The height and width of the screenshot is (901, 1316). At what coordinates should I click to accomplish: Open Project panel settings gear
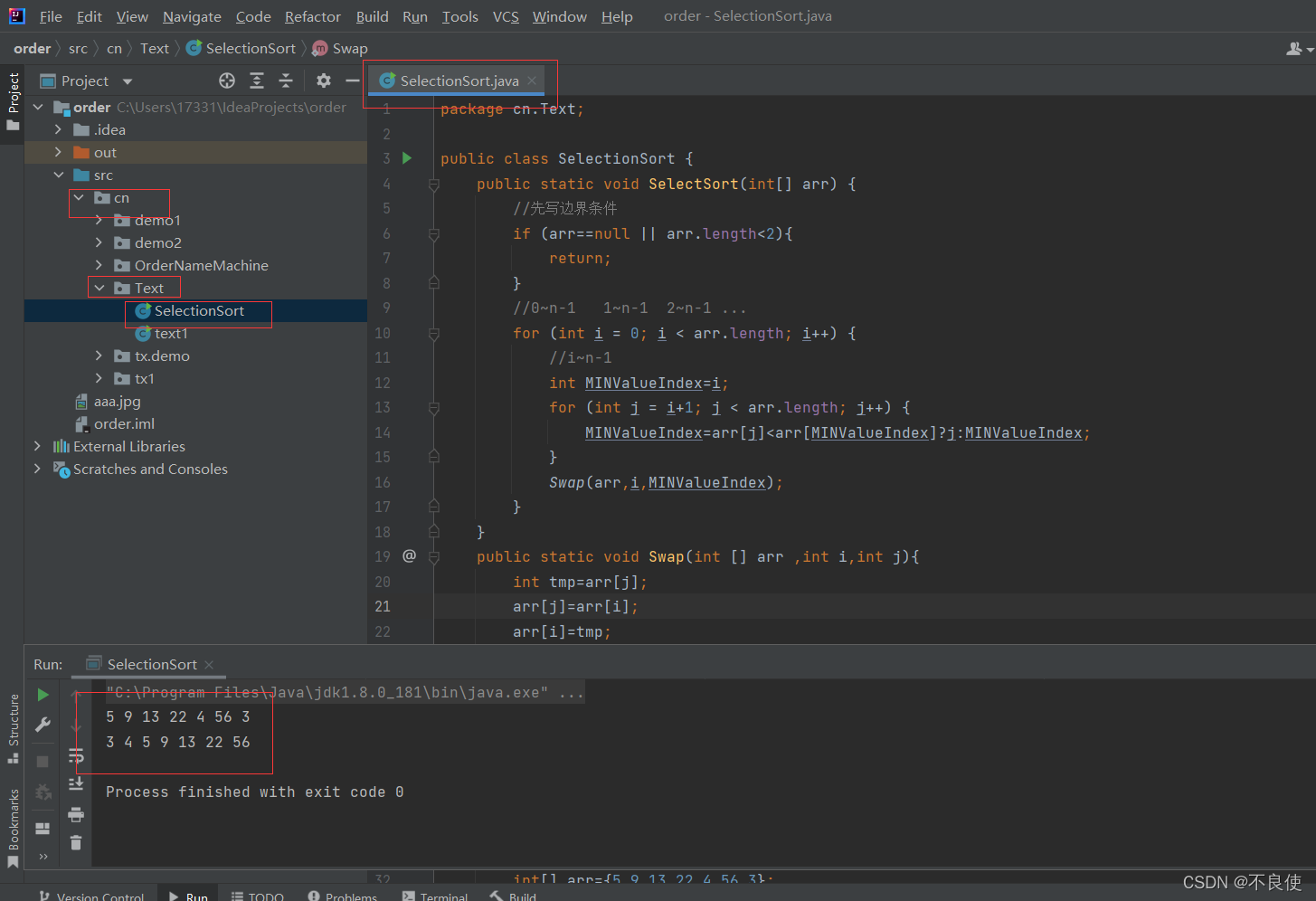tap(324, 81)
